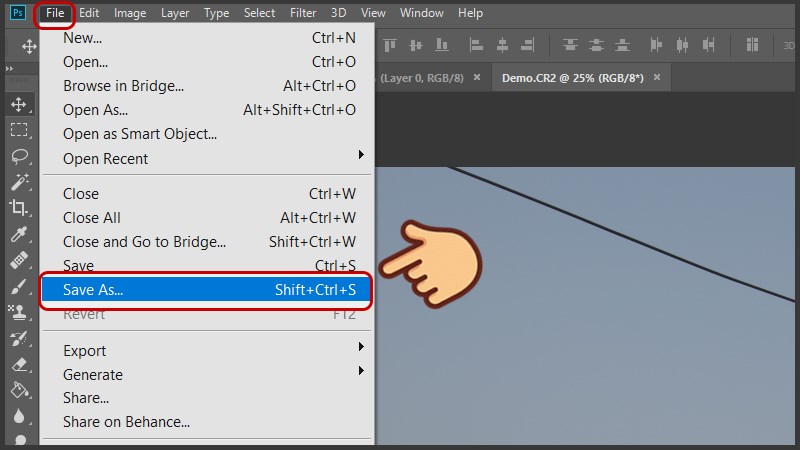The height and width of the screenshot is (450, 800).
Task: Open the Type menu
Action: 216,13
